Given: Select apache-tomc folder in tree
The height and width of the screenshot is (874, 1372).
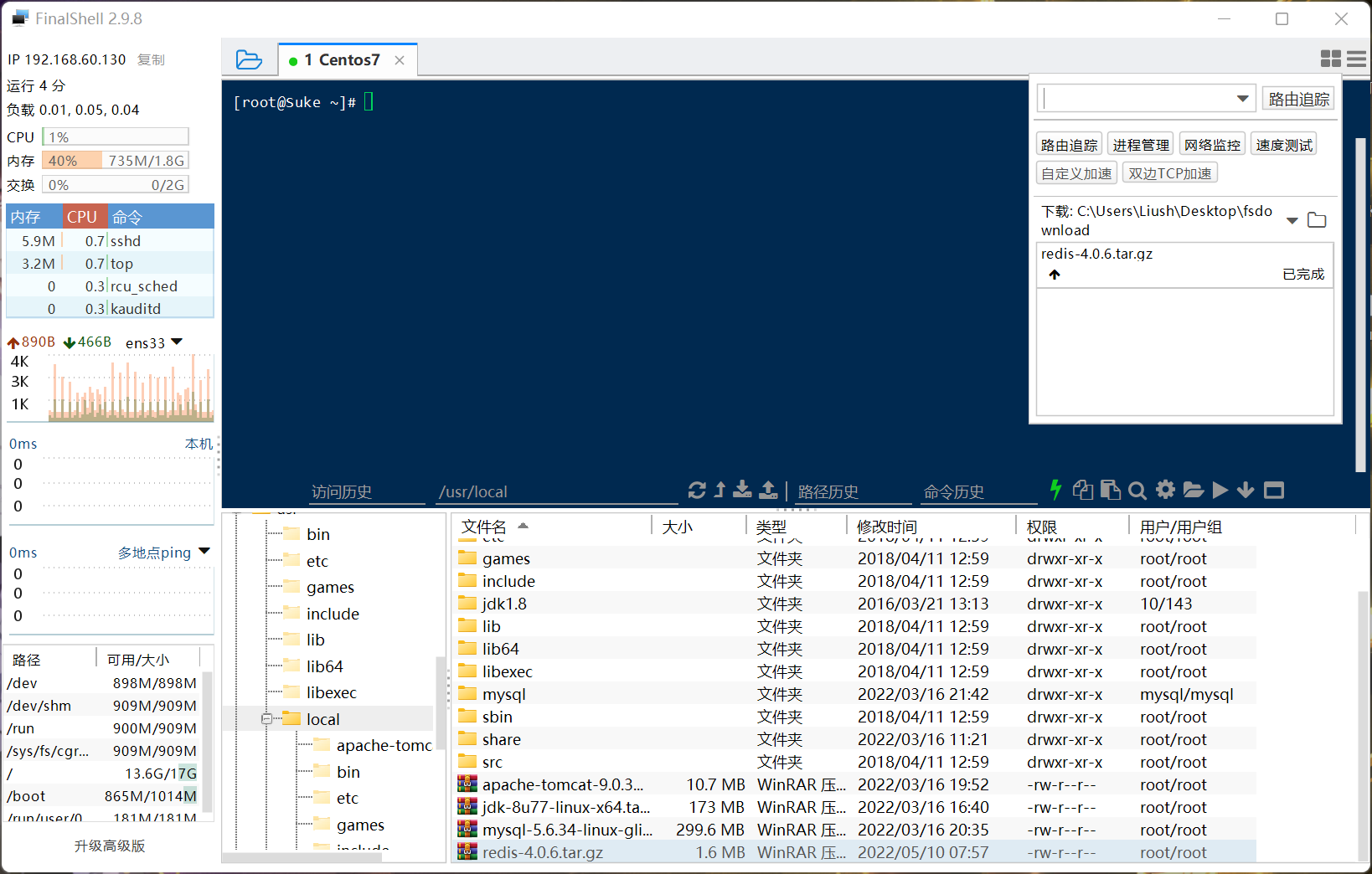Looking at the screenshot, I should click(x=374, y=745).
